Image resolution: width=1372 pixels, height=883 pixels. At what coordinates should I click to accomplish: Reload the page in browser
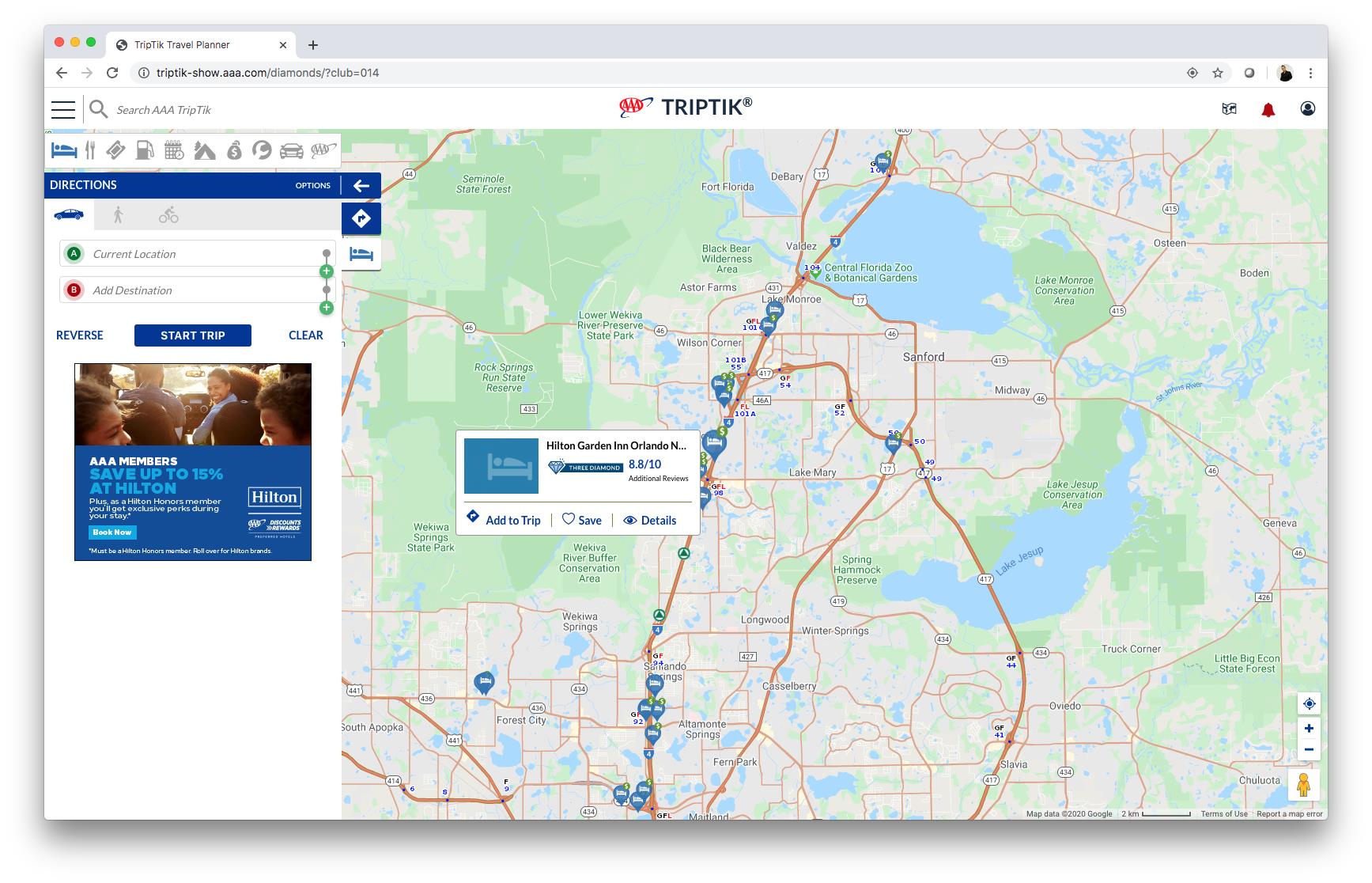pos(112,73)
